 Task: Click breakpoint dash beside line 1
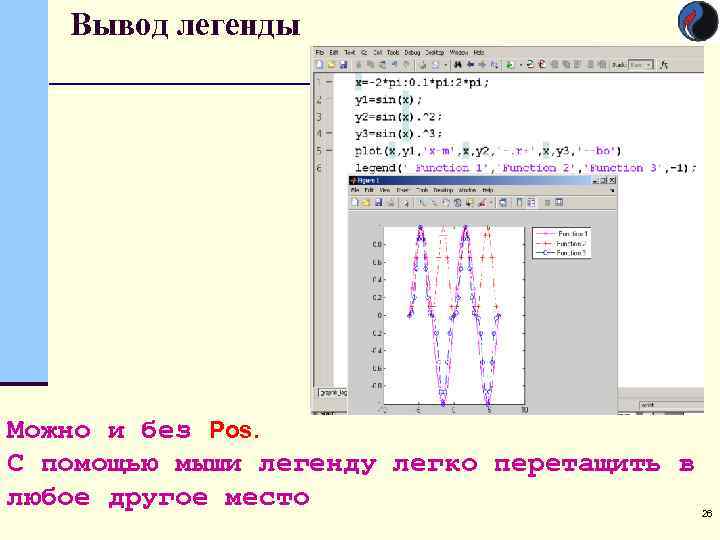[329, 83]
